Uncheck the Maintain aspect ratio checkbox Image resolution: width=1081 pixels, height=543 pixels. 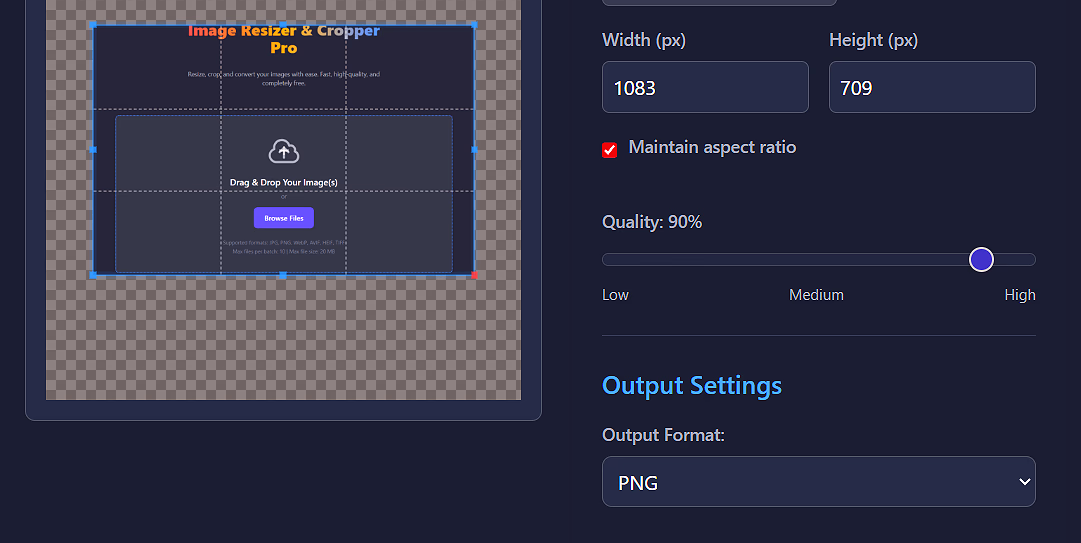(610, 150)
